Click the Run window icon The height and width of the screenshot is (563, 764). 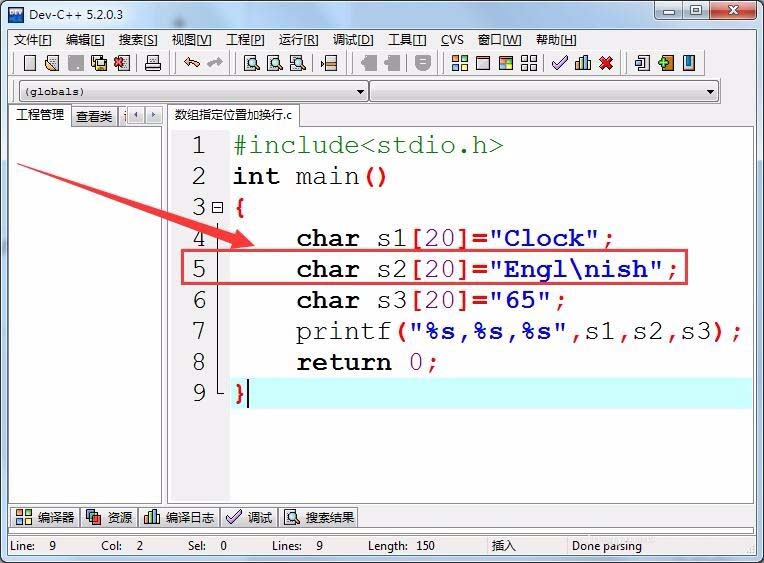coord(483,63)
